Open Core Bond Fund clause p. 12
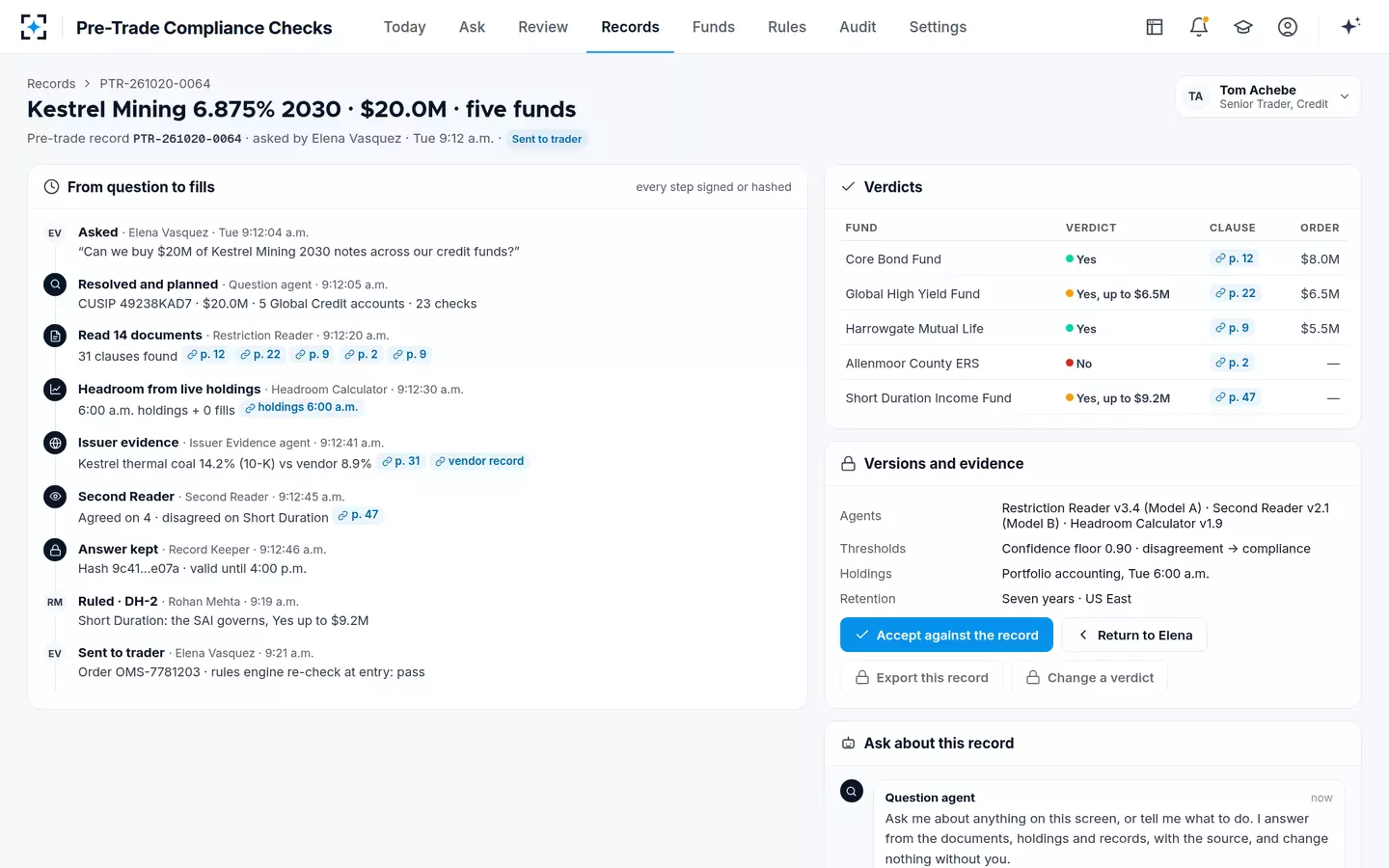This screenshot has height=868, width=1389. pos(1235,258)
